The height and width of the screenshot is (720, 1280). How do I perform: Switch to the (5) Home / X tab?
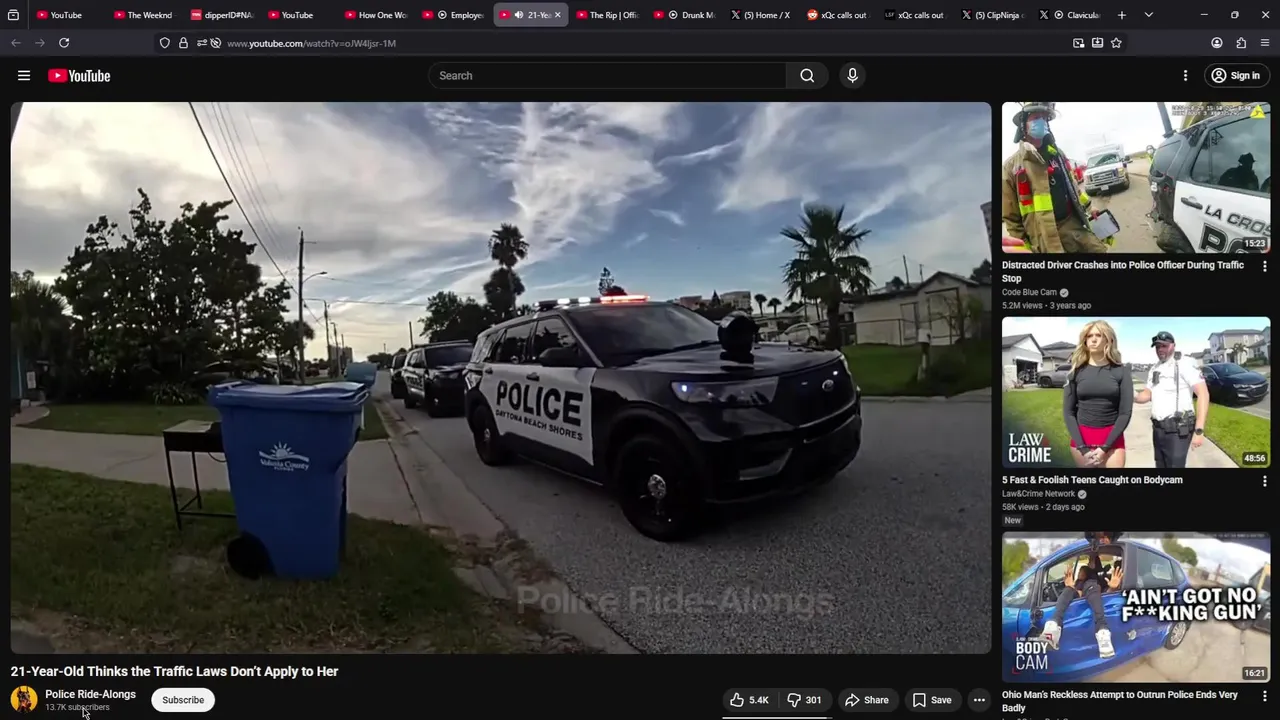click(x=762, y=15)
